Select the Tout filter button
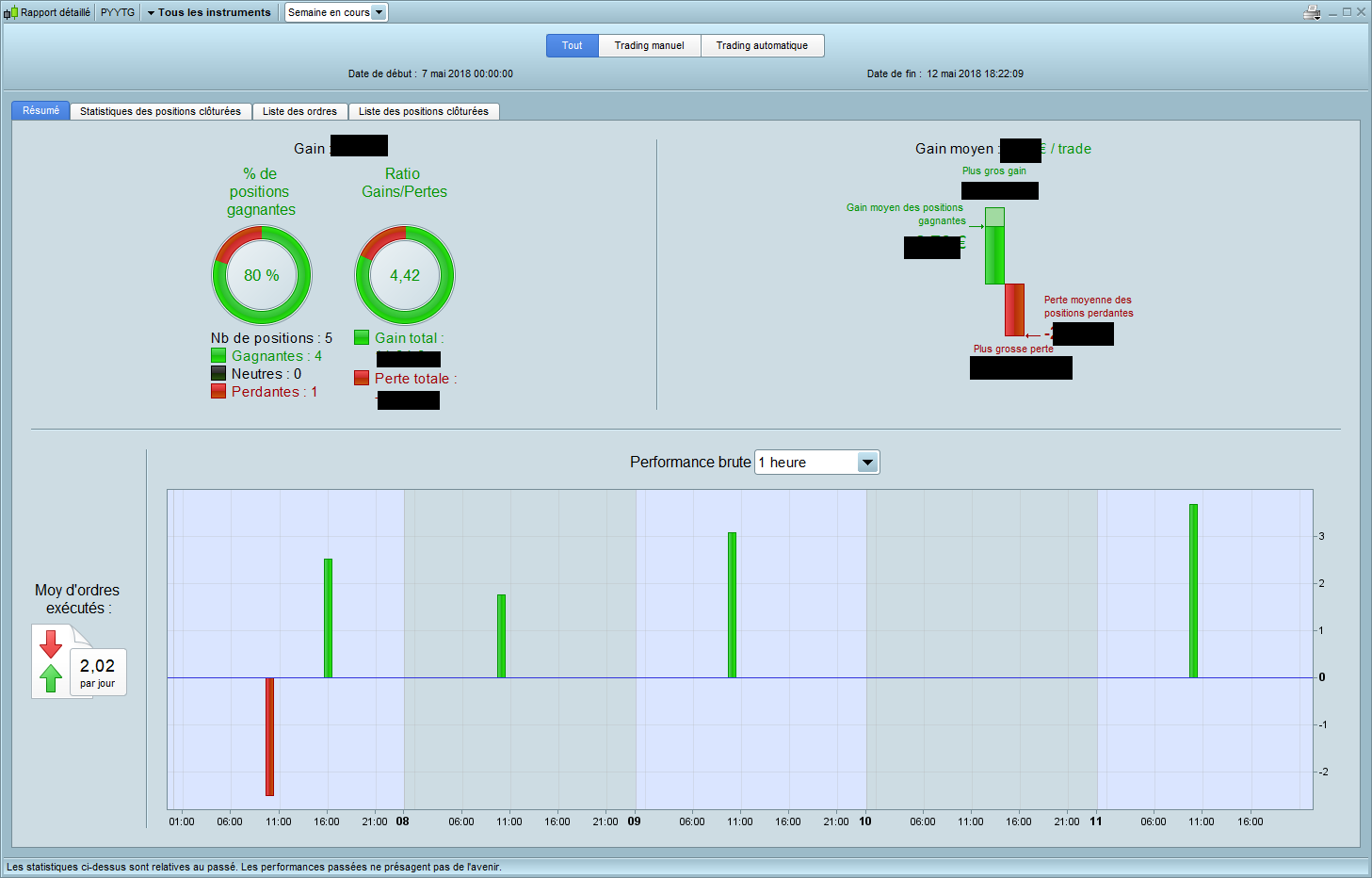The height and width of the screenshot is (878, 1372). point(573,45)
